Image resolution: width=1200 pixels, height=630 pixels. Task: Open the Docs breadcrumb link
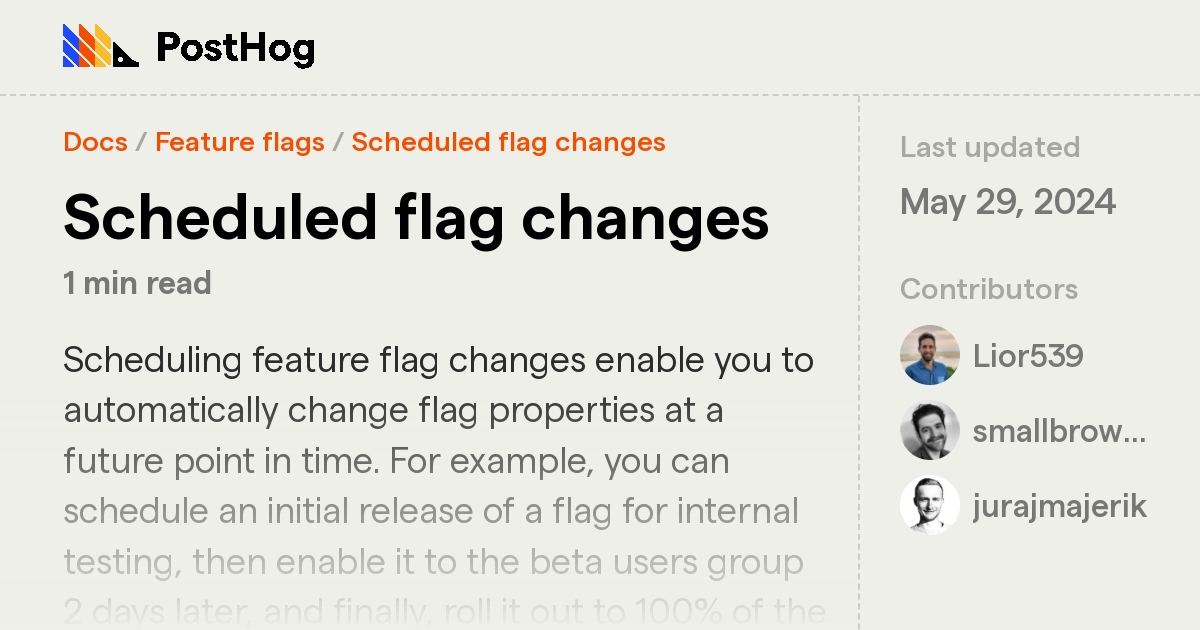click(x=95, y=142)
